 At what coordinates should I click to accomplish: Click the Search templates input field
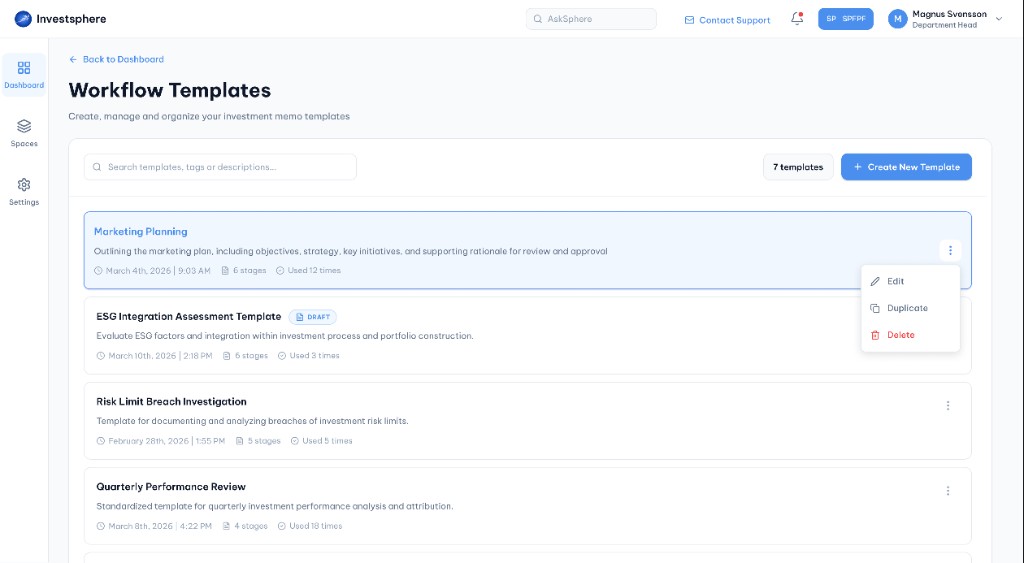[x=220, y=167]
